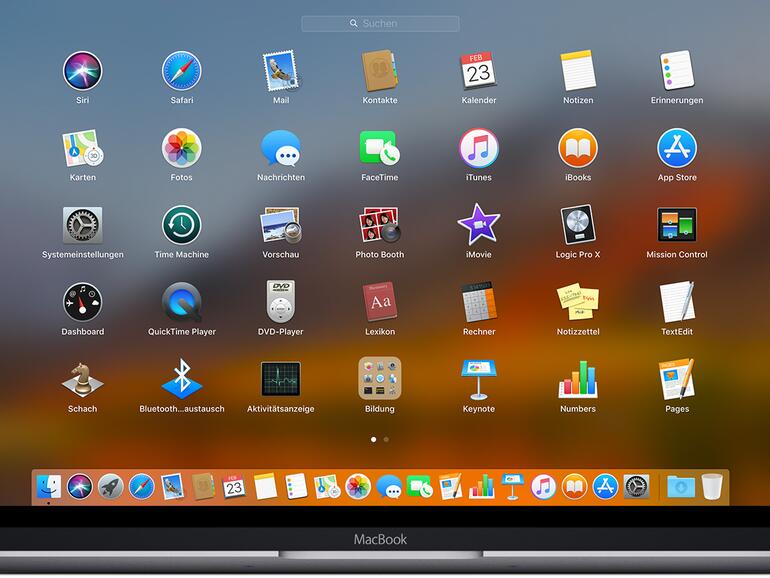Open DVD-Player app

[x=281, y=302]
